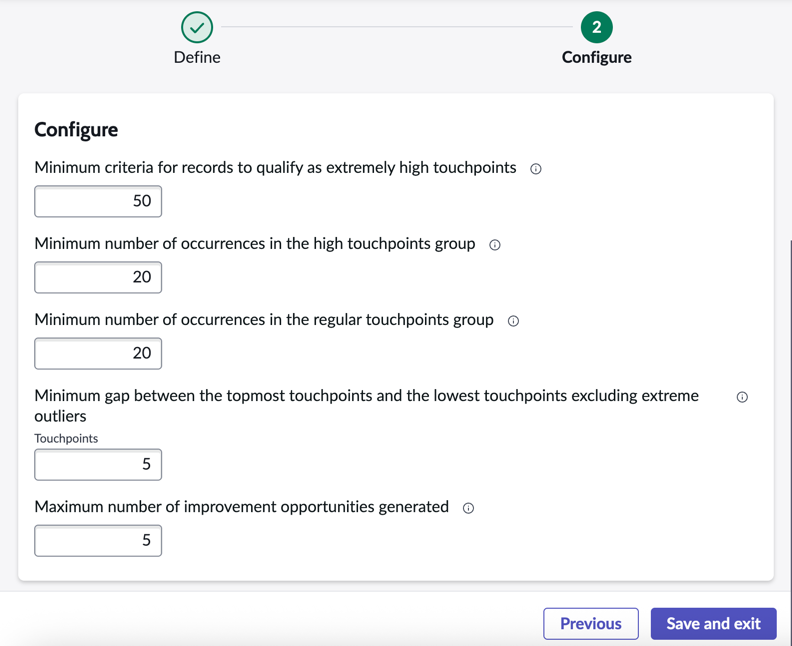Image resolution: width=792 pixels, height=646 pixels.
Task: Click the Define step label
Action: pos(197,57)
